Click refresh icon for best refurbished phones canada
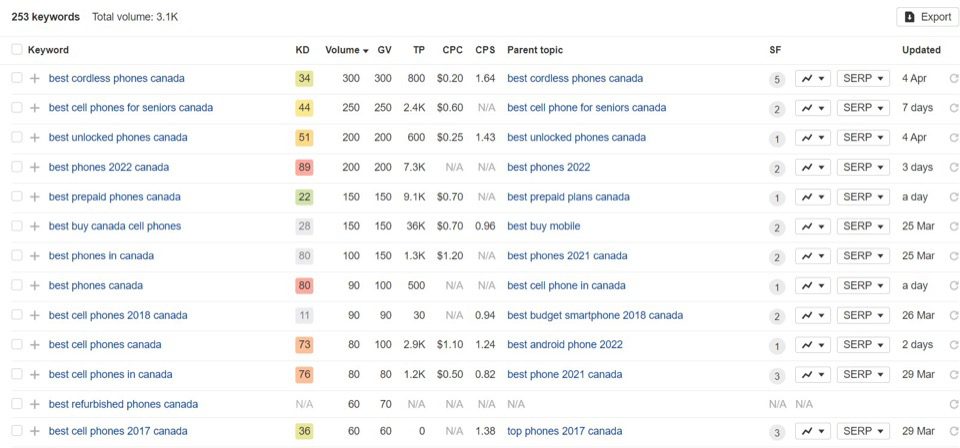960x448 pixels. (953, 404)
